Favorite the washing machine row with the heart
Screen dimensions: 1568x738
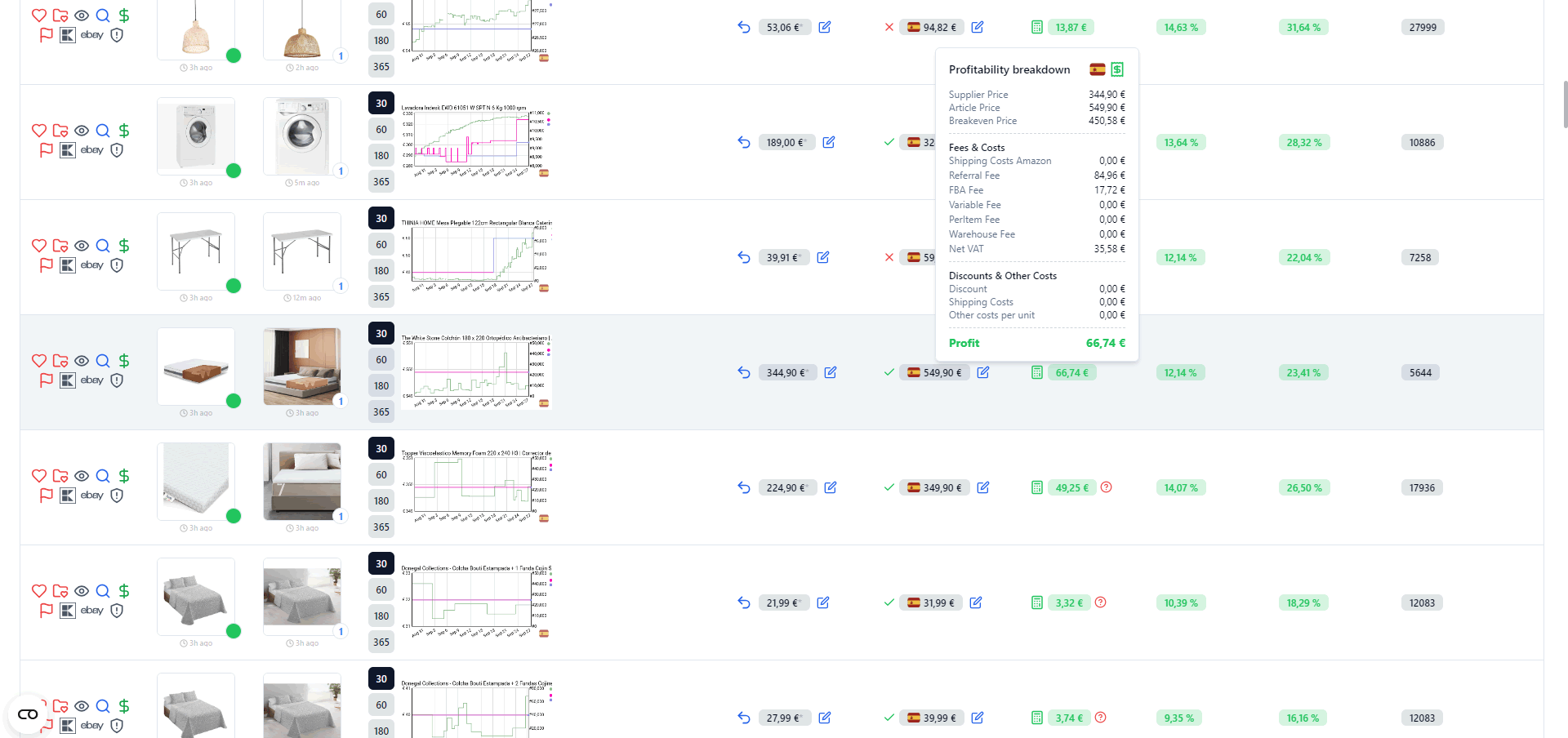[x=39, y=131]
